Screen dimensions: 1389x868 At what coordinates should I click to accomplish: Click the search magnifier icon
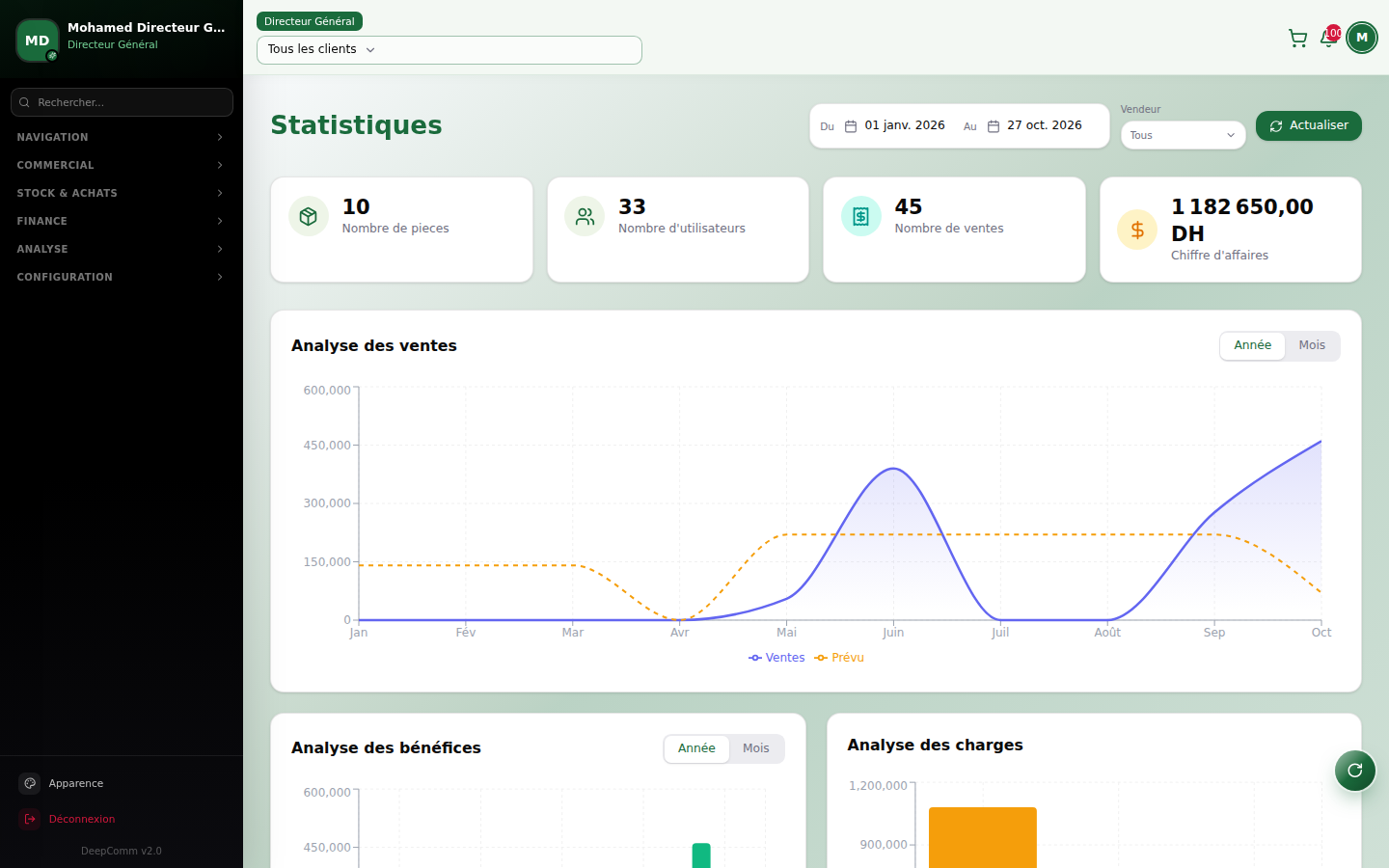(x=24, y=102)
